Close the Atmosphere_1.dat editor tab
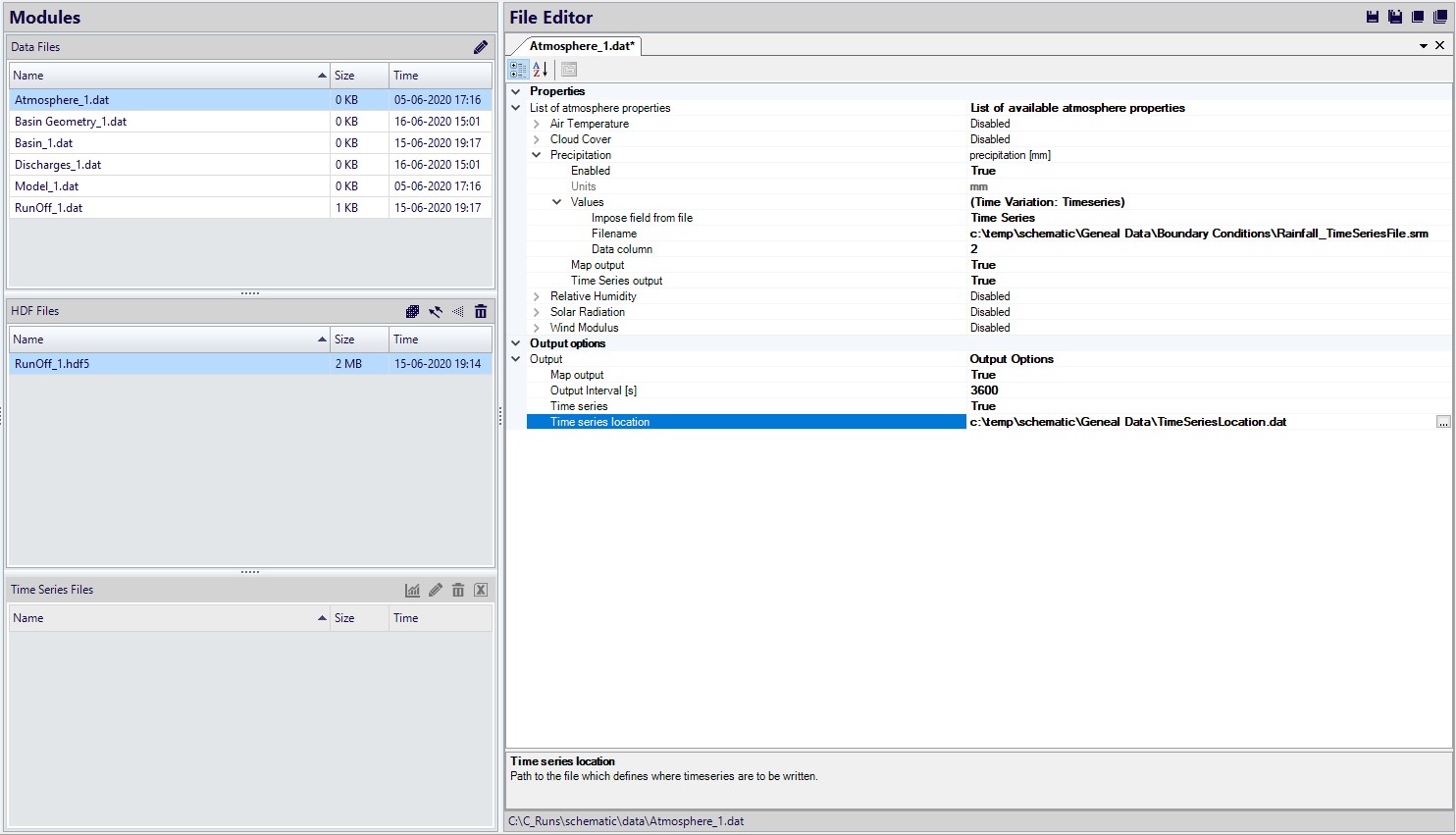 [x=1440, y=45]
